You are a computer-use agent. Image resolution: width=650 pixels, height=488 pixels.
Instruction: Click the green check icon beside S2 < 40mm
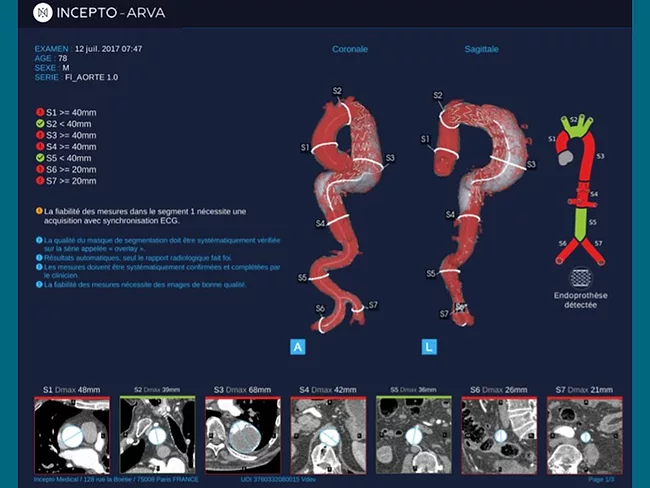click(38, 123)
